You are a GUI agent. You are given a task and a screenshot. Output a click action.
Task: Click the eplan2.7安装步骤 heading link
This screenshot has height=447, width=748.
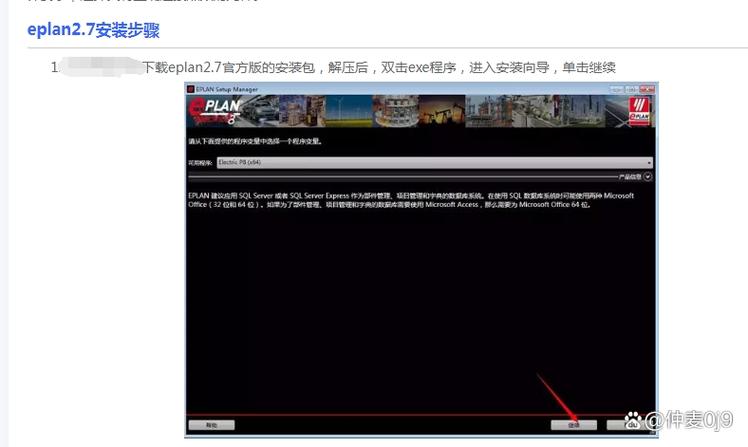(x=94, y=30)
